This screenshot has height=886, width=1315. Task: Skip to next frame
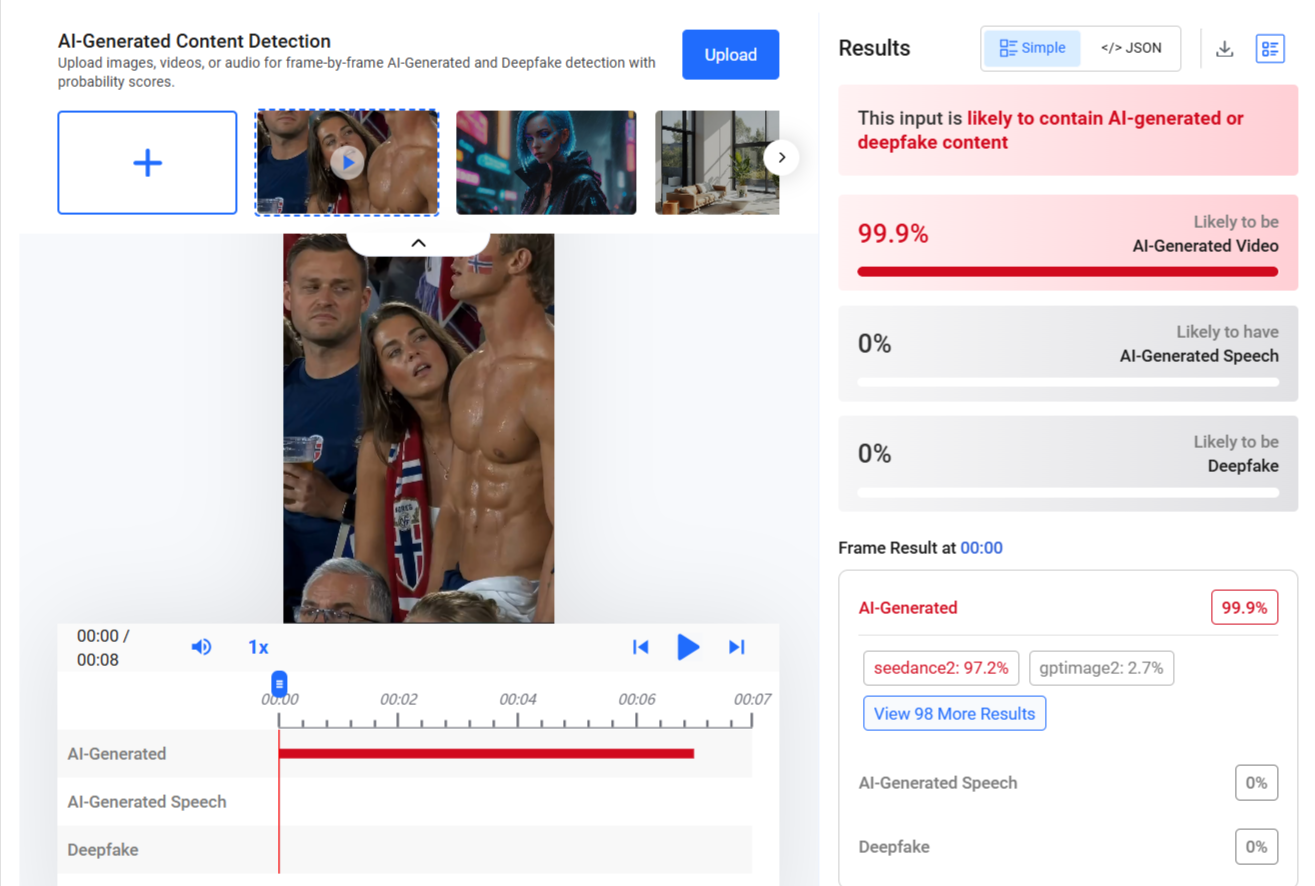[737, 647]
